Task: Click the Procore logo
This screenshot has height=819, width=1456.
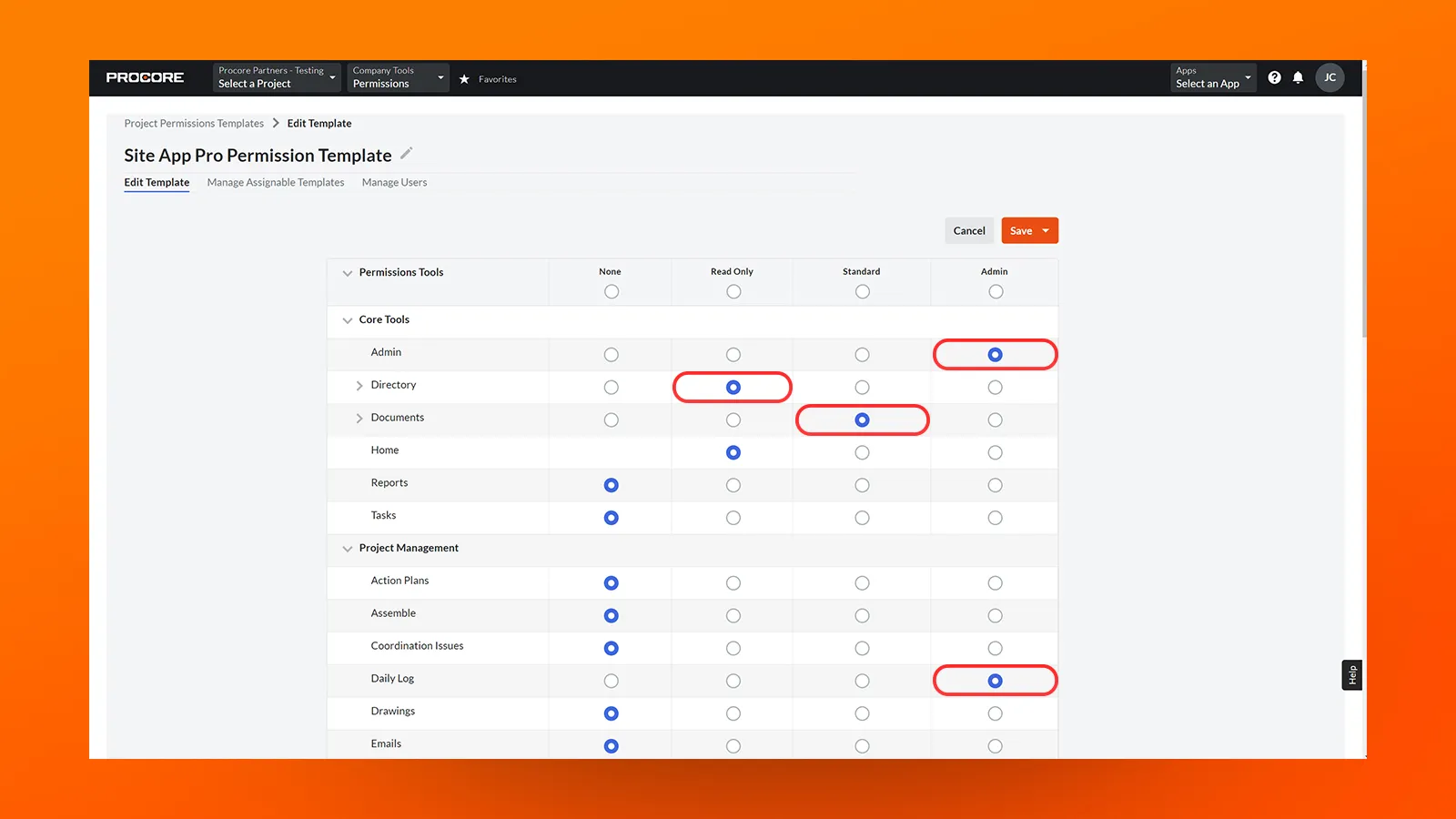Action: tap(146, 77)
